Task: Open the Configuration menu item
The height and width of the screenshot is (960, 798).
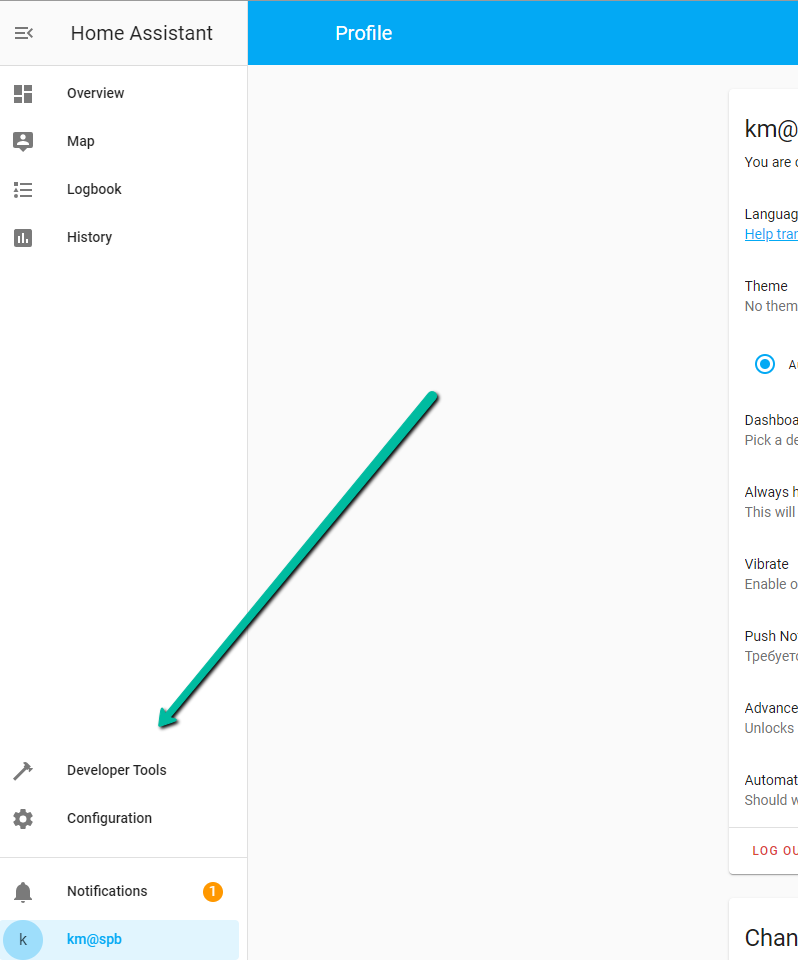Action: coord(109,818)
